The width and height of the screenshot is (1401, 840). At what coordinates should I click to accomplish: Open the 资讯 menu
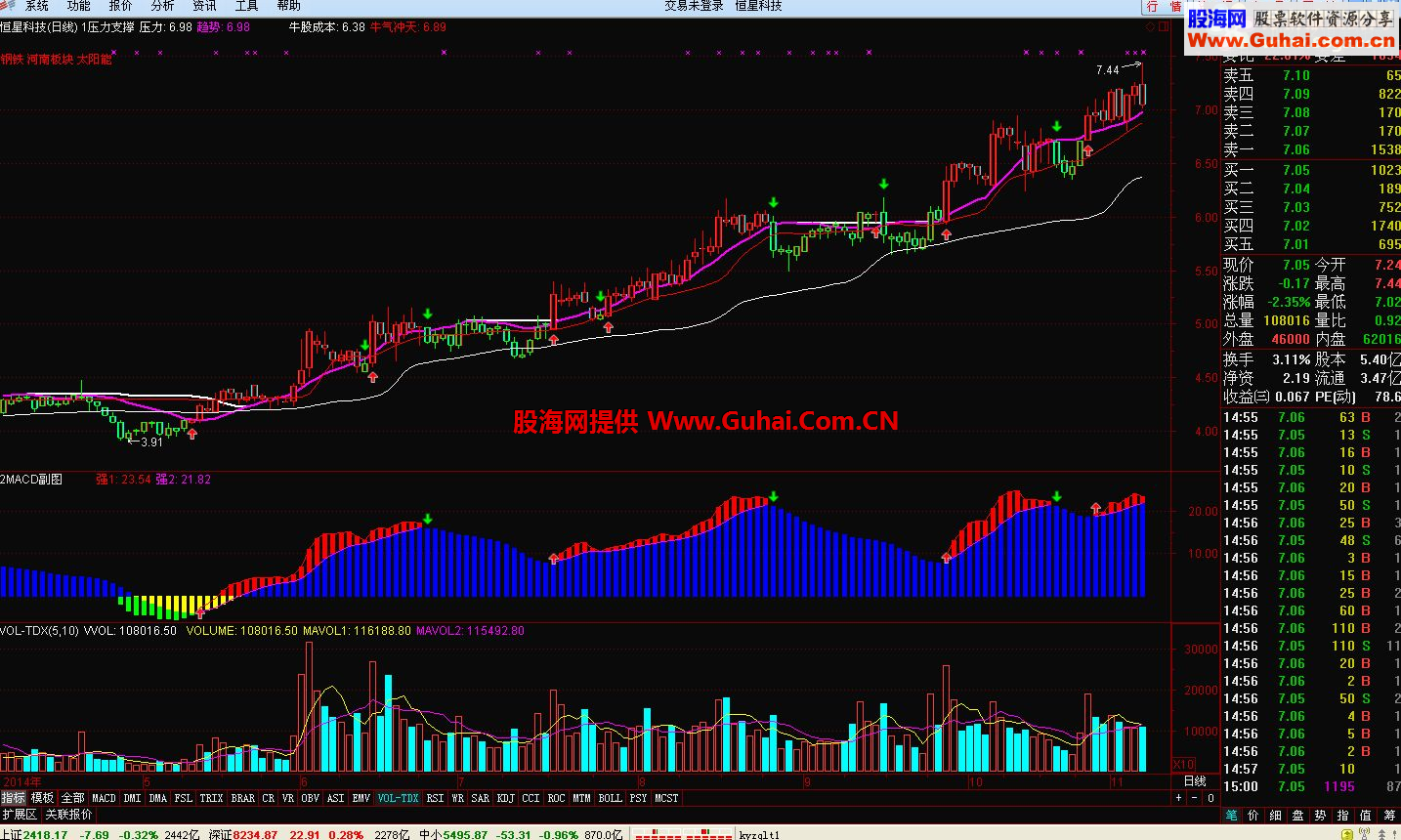point(204,5)
